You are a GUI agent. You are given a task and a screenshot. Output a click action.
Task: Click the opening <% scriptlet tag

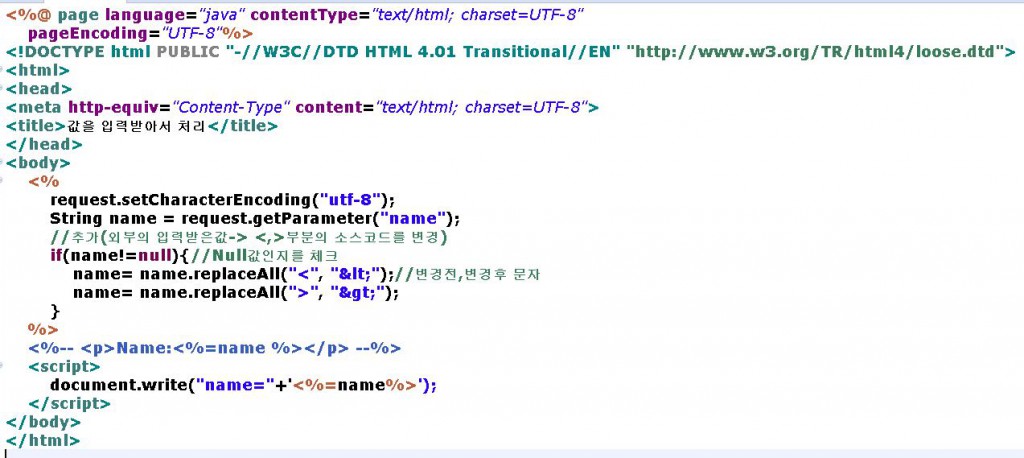tap(44, 181)
